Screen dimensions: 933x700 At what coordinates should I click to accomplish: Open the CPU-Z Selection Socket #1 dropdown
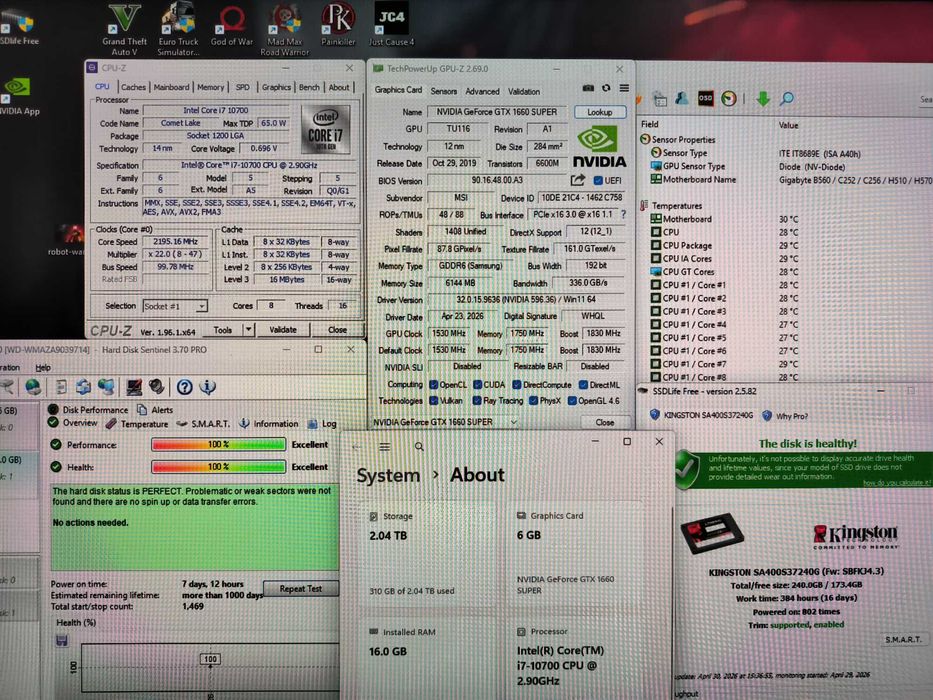[x=175, y=306]
